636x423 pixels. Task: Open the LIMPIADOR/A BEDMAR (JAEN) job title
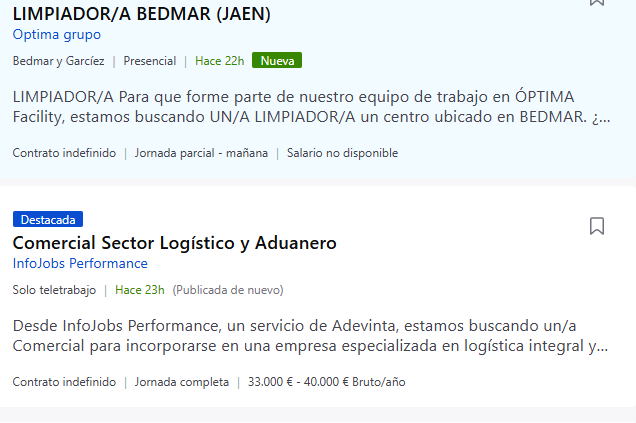click(x=142, y=14)
